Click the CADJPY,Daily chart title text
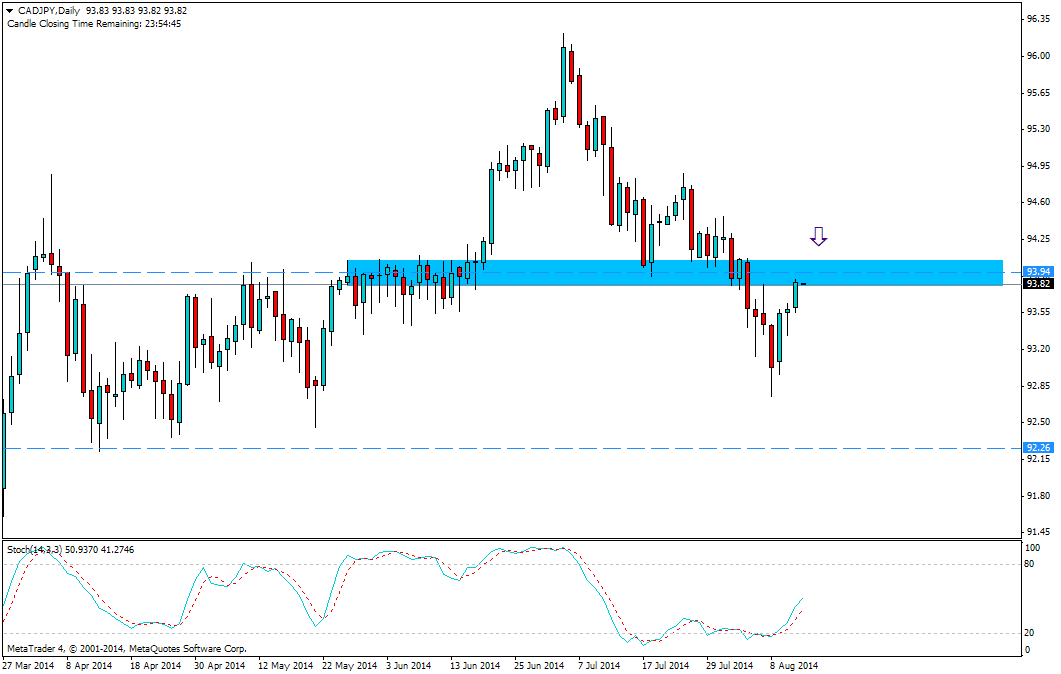Screen dimensions: 1061x674 [x=49, y=11]
